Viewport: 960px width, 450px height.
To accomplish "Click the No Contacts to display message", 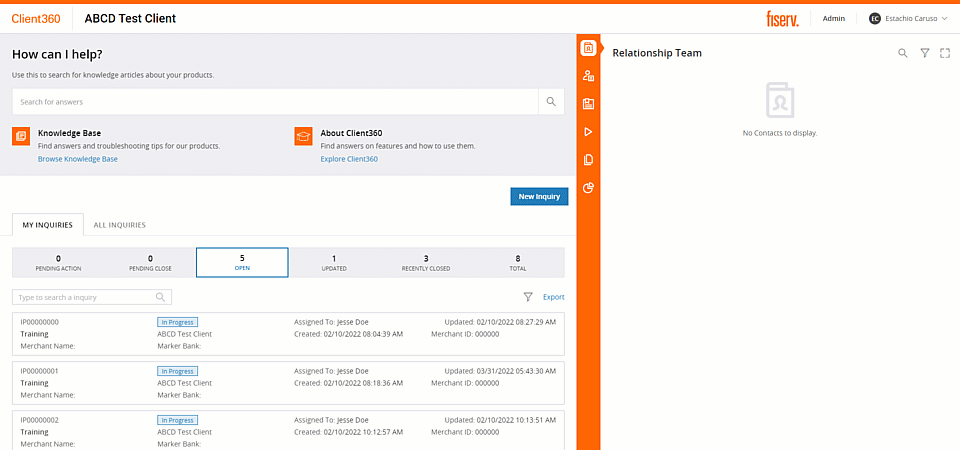I will (x=779, y=133).
